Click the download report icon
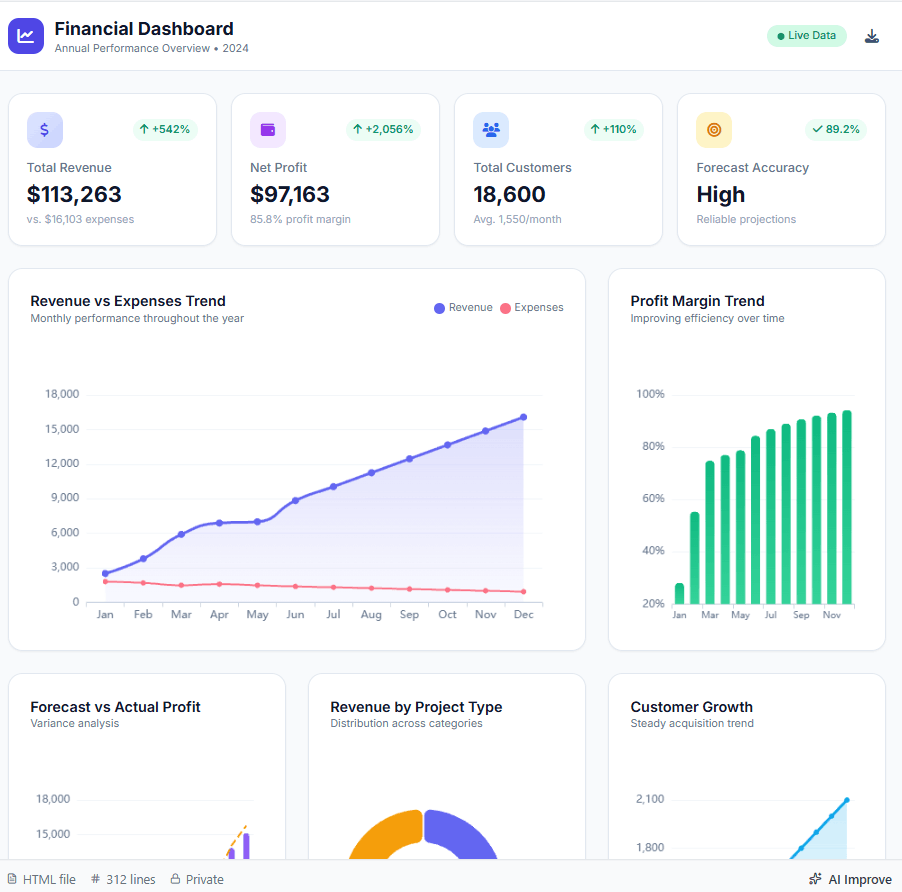The height and width of the screenshot is (892, 902). coord(871,35)
